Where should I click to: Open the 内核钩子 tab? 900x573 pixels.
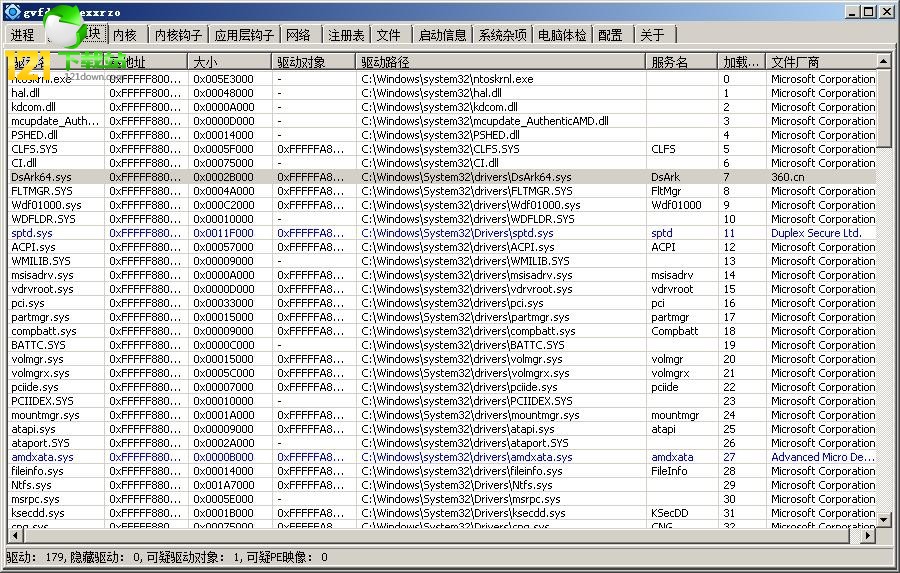click(179, 35)
